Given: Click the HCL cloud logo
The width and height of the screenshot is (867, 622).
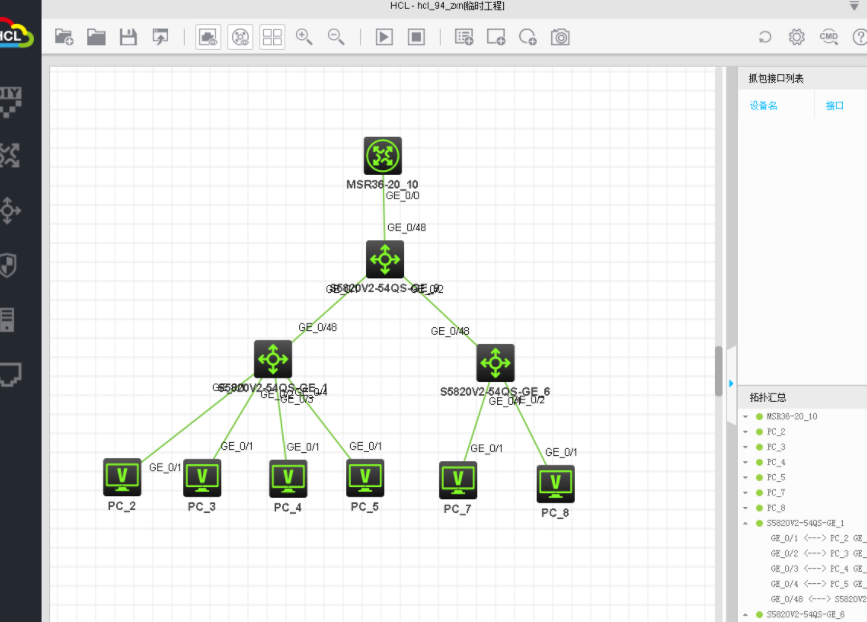Looking at the screenshot, I should tap(15, 33).
